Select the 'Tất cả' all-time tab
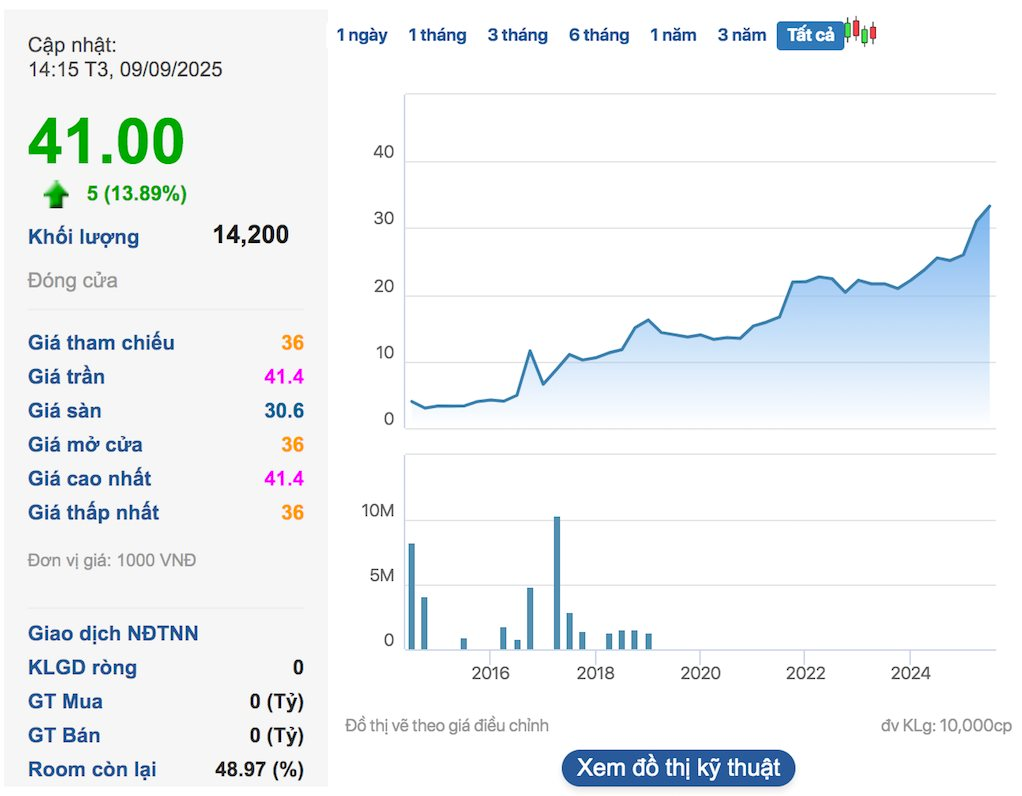The height and width of the screenshot is (796, 1022). point(810,35)
